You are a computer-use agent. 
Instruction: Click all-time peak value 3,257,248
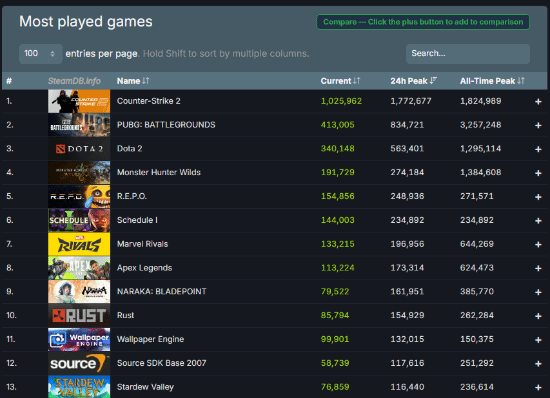[x=481, y=125]
